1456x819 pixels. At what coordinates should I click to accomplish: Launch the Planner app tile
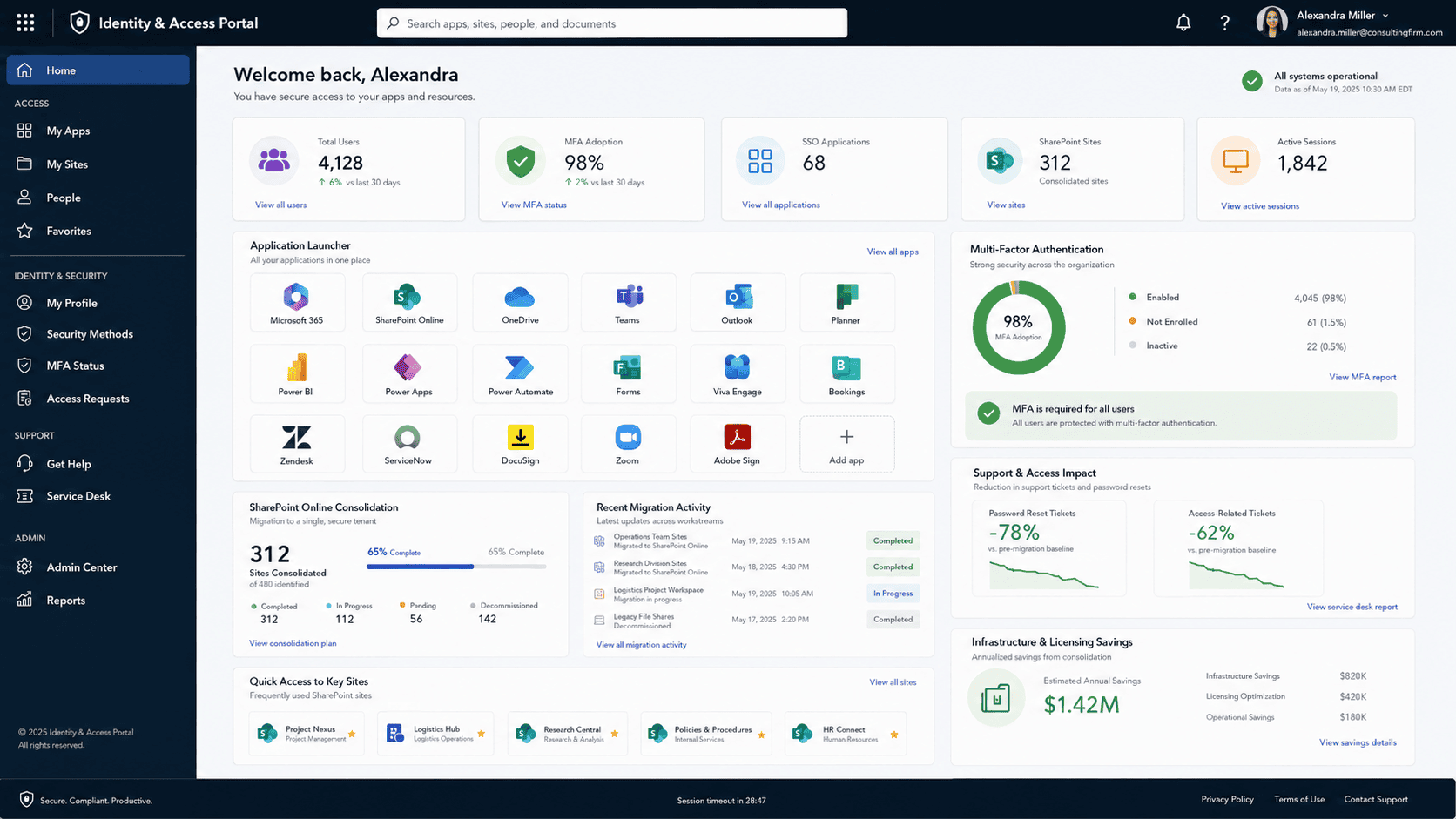(846, 303)
